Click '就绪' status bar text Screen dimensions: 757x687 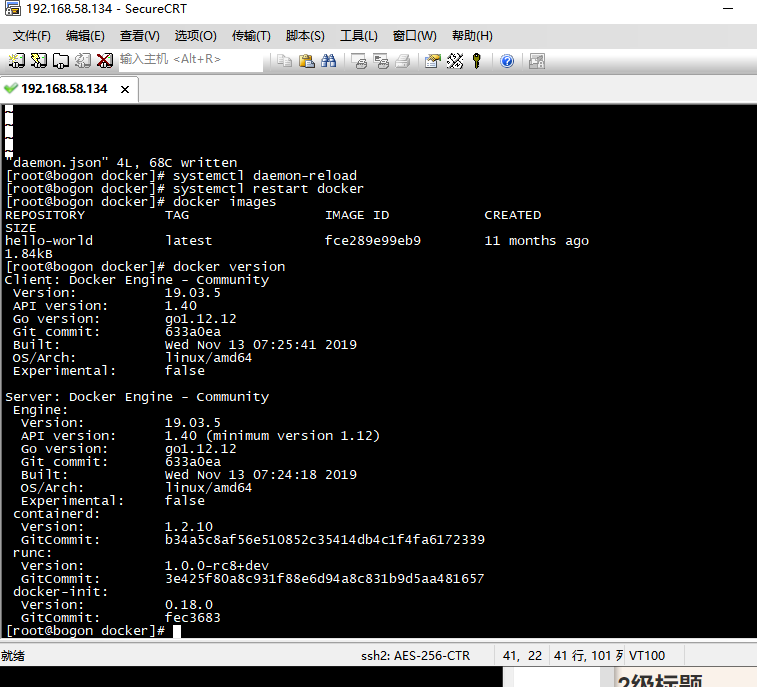pyautogui.click(x=13, y=655)
